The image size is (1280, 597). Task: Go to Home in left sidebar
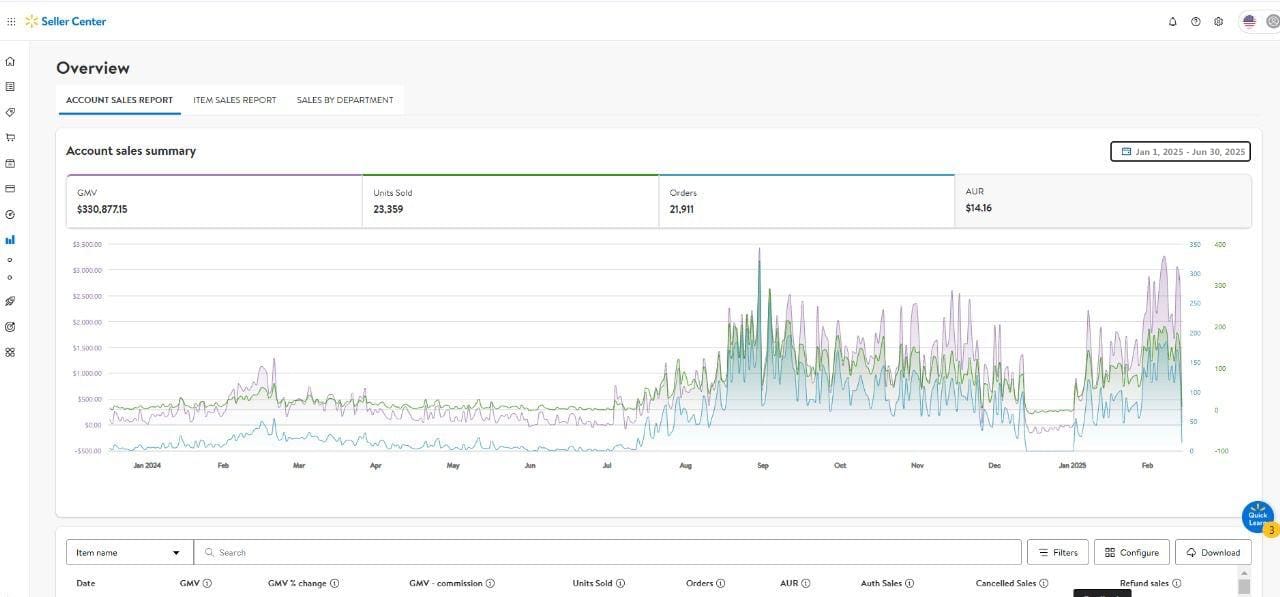click(x=10, y=61)
